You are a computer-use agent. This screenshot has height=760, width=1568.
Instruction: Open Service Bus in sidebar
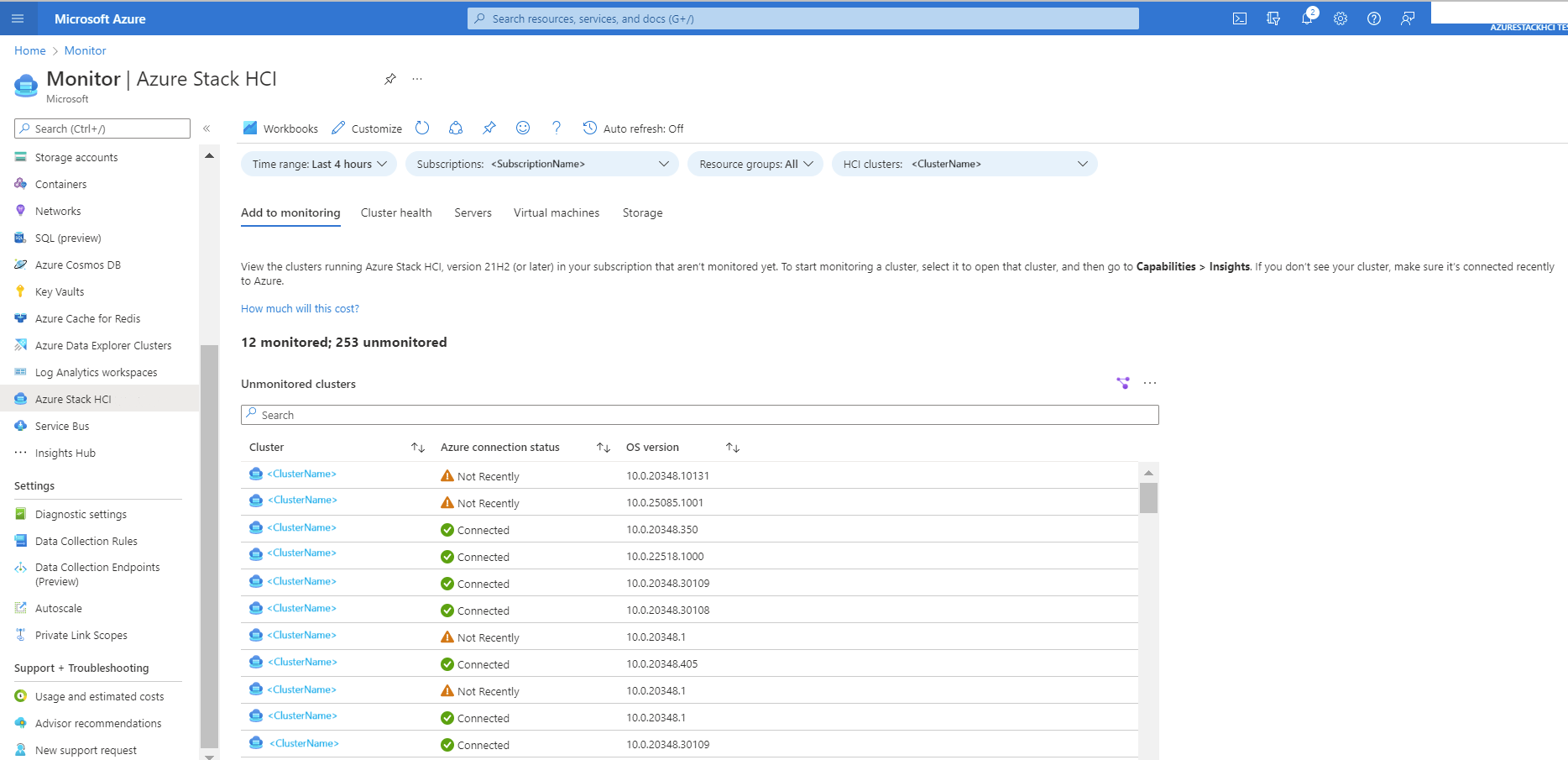[62, 427]
